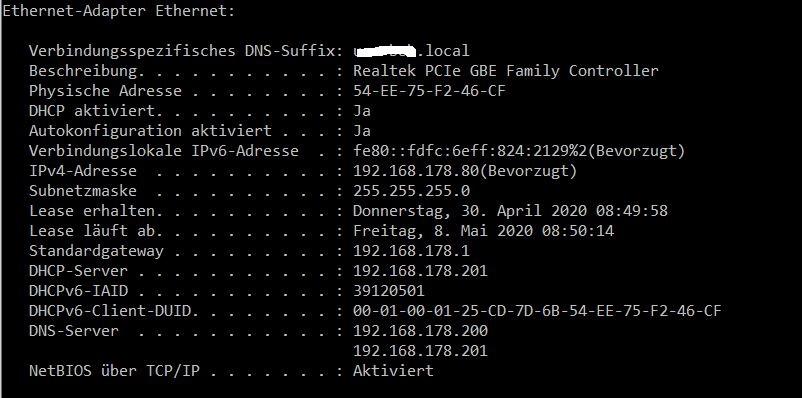
Task: Click the MAC address 54-EE-75-F2-46-CF
Action: 429,91
